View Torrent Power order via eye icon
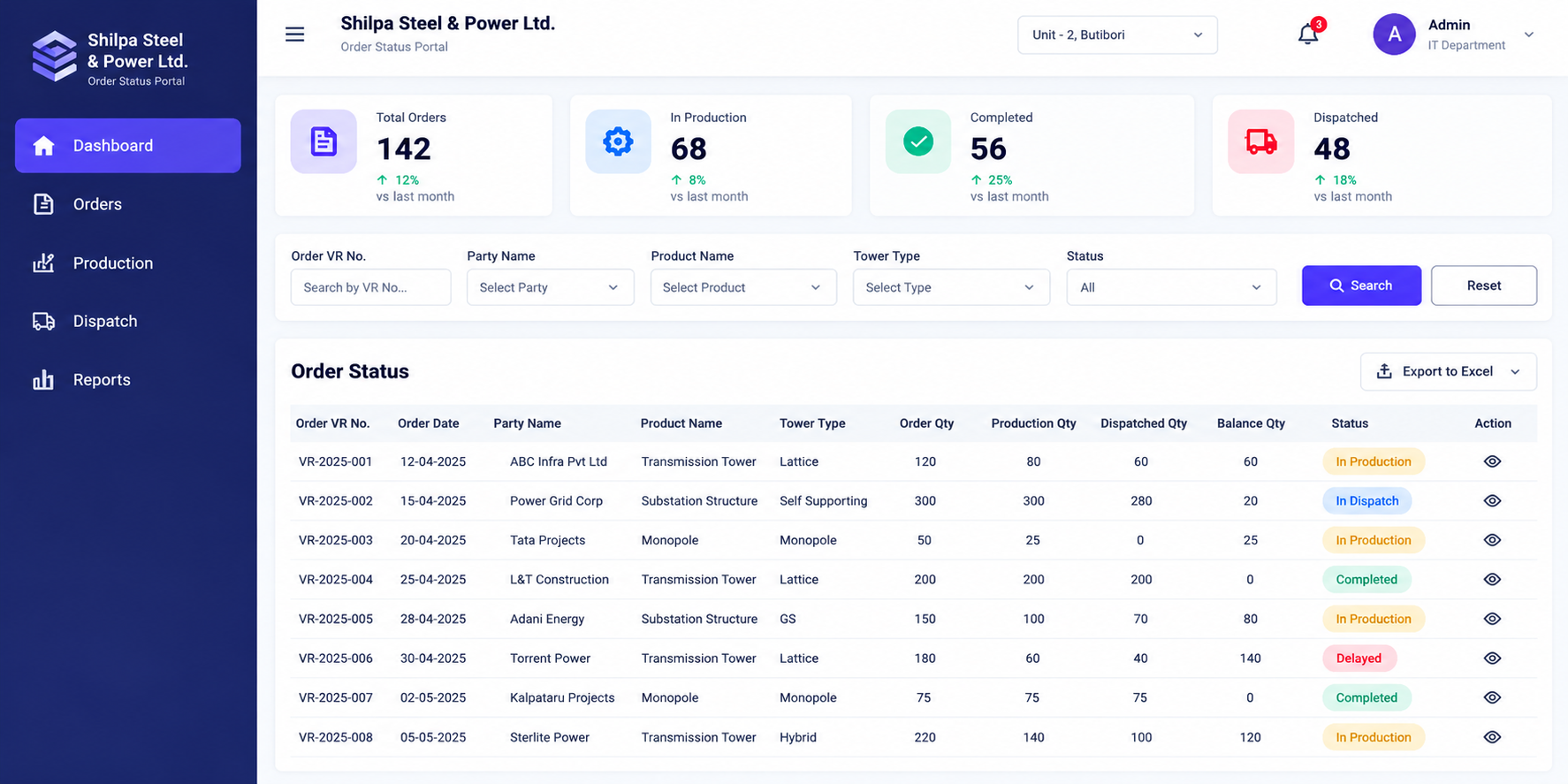The image size is (1568, 784). click(x=1492, y=658)
